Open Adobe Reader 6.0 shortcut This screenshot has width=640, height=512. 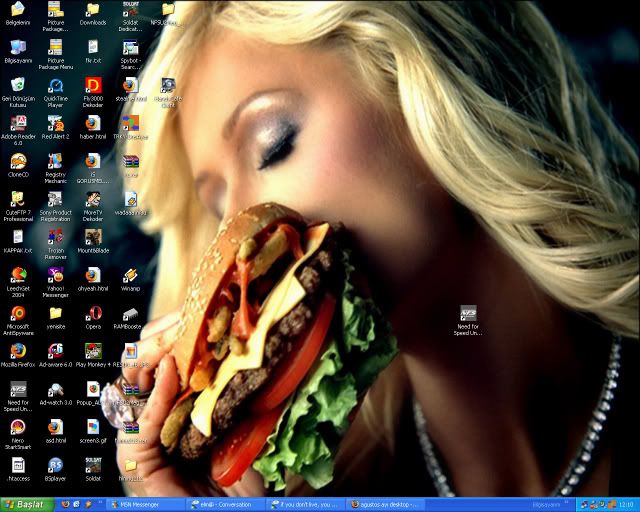click(18, 123)
